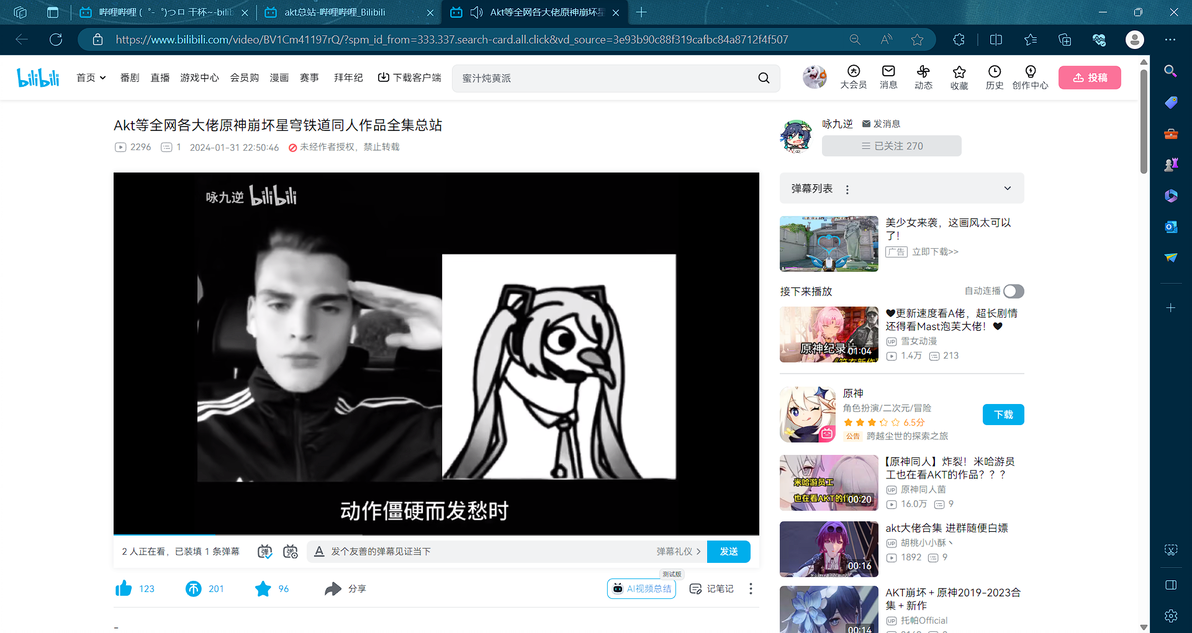Image resolution: width=1192 pixels, height=633 pixels.
Task: Open 会员购 navigation item
Action: tap(244, 78)
